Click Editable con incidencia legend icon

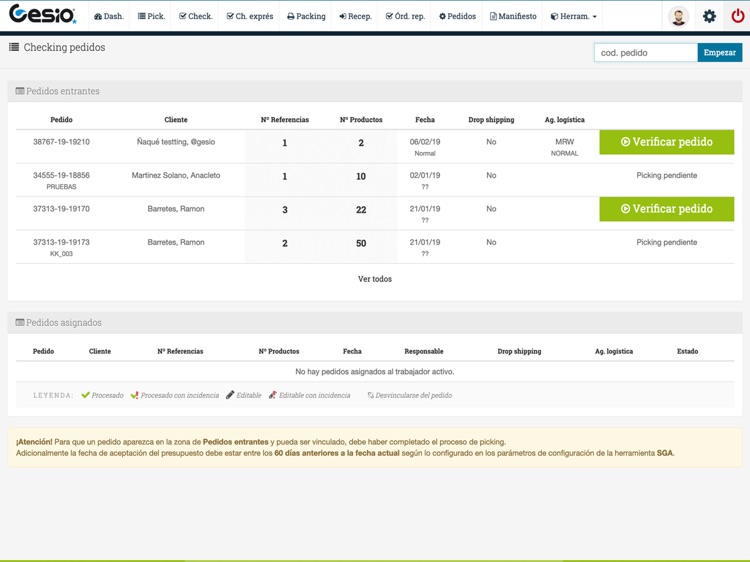click(273, 395)
